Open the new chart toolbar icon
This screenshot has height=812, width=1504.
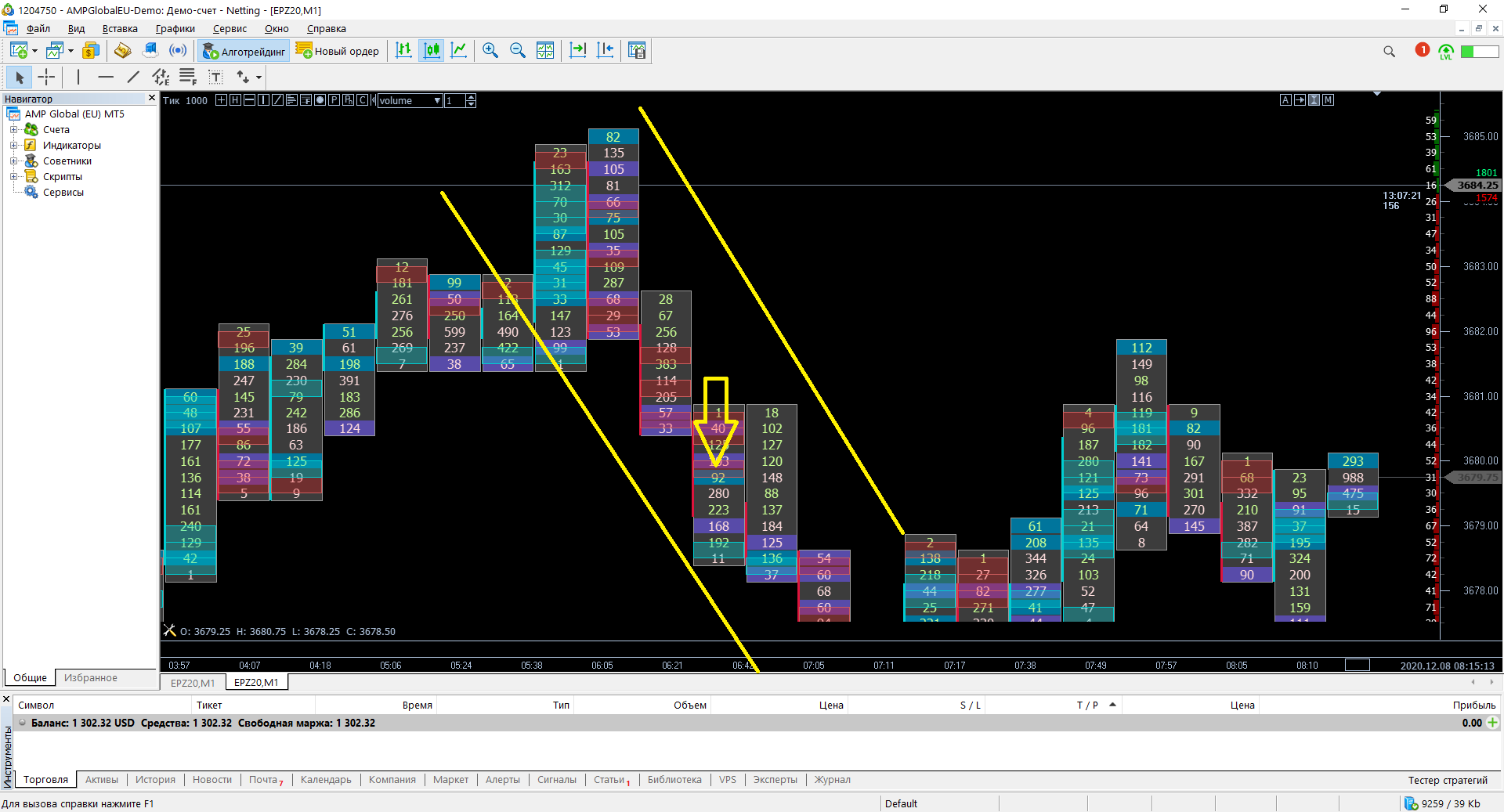pyautogui.click(x=19, y=51)
